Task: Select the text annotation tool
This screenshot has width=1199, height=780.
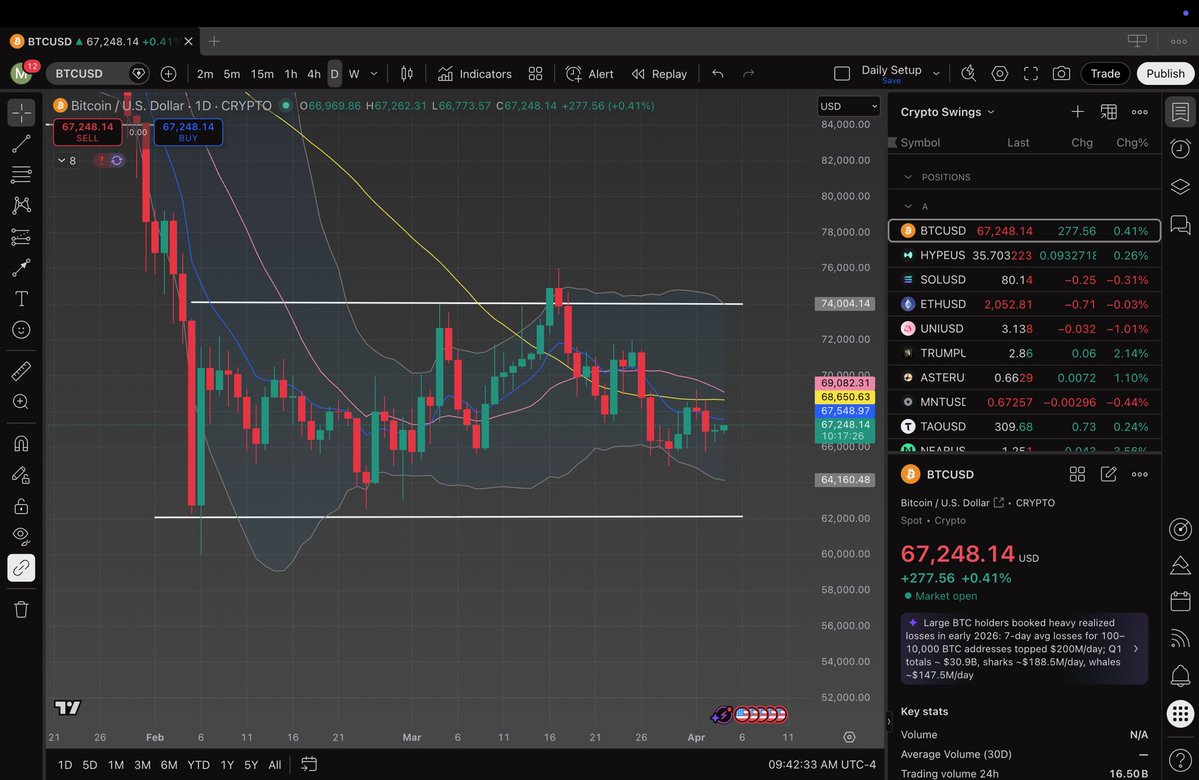Action: tap(21, 299)
